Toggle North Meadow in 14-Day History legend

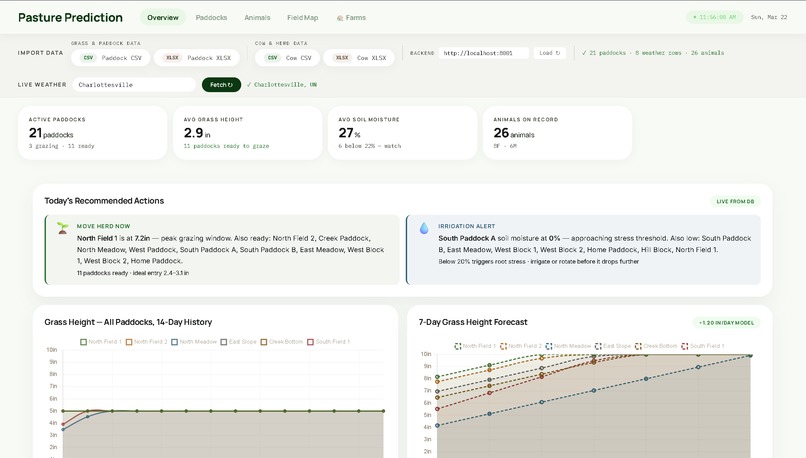[x=194, y=342]
